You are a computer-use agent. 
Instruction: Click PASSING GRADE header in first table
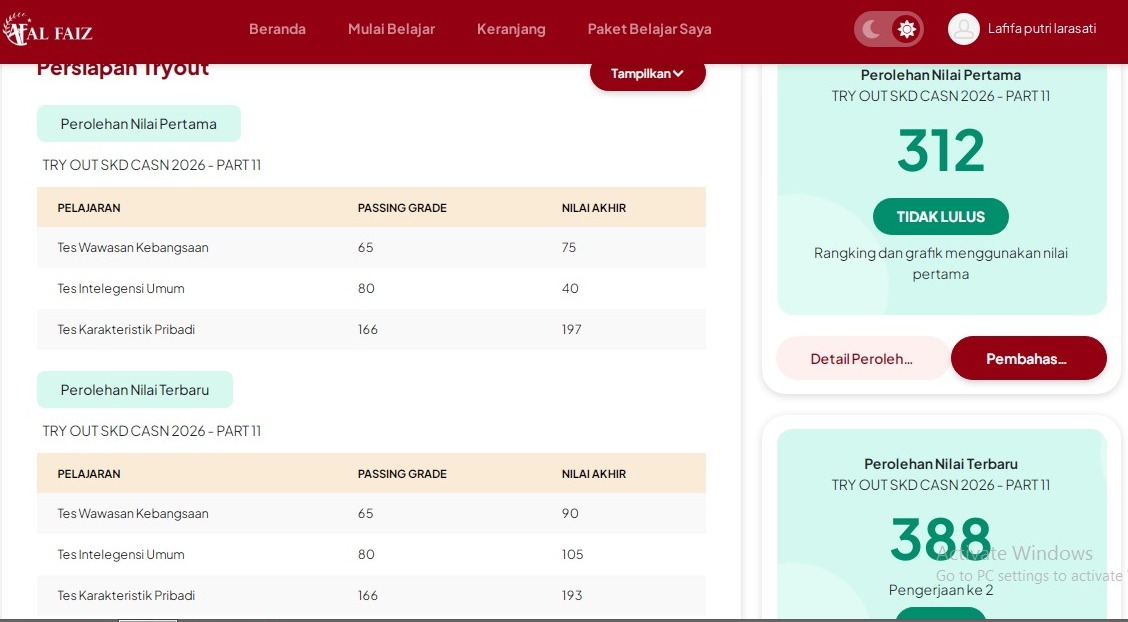pyautogui.click(x=402, y=208)
